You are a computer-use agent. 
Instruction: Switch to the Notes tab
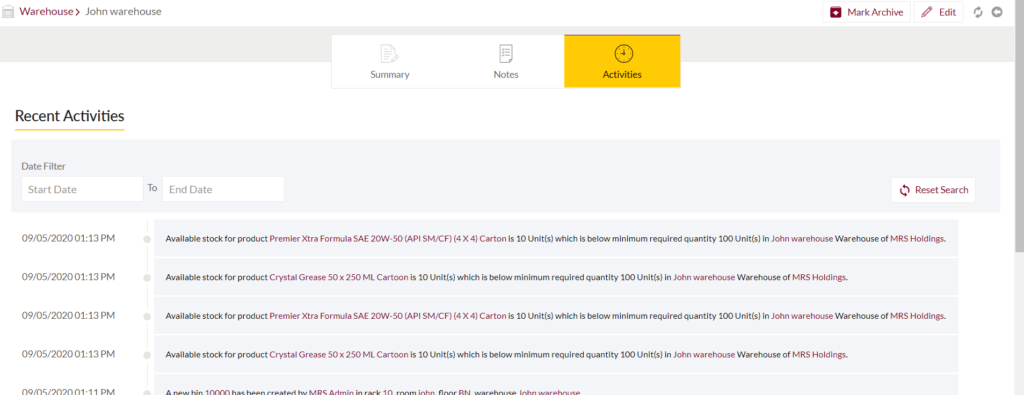[x=506, y=61]
